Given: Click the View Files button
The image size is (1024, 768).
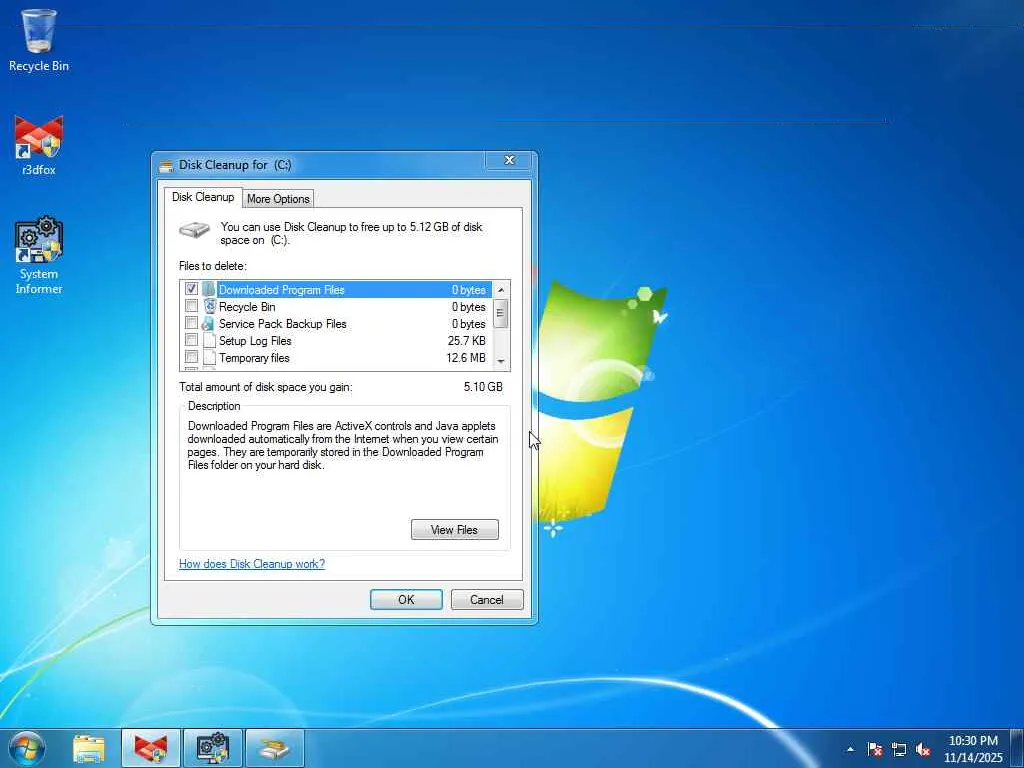Looking at the screenshot, I should pyautogui.click(x=455, y=530).
